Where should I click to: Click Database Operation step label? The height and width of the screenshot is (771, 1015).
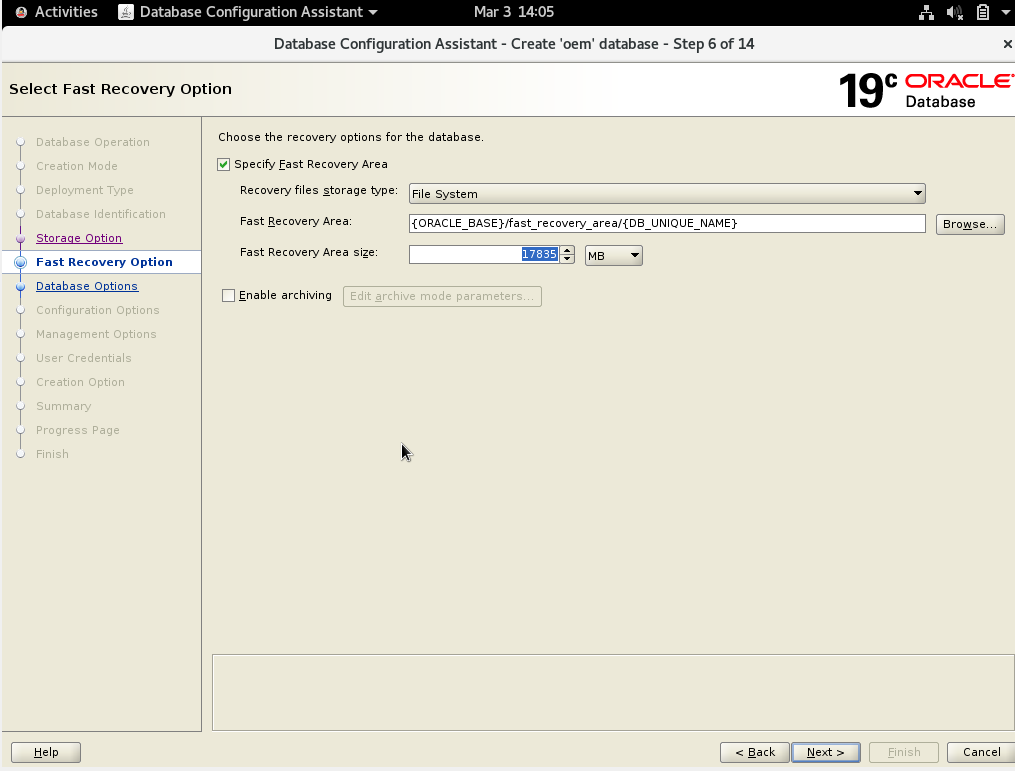point(93,142)
